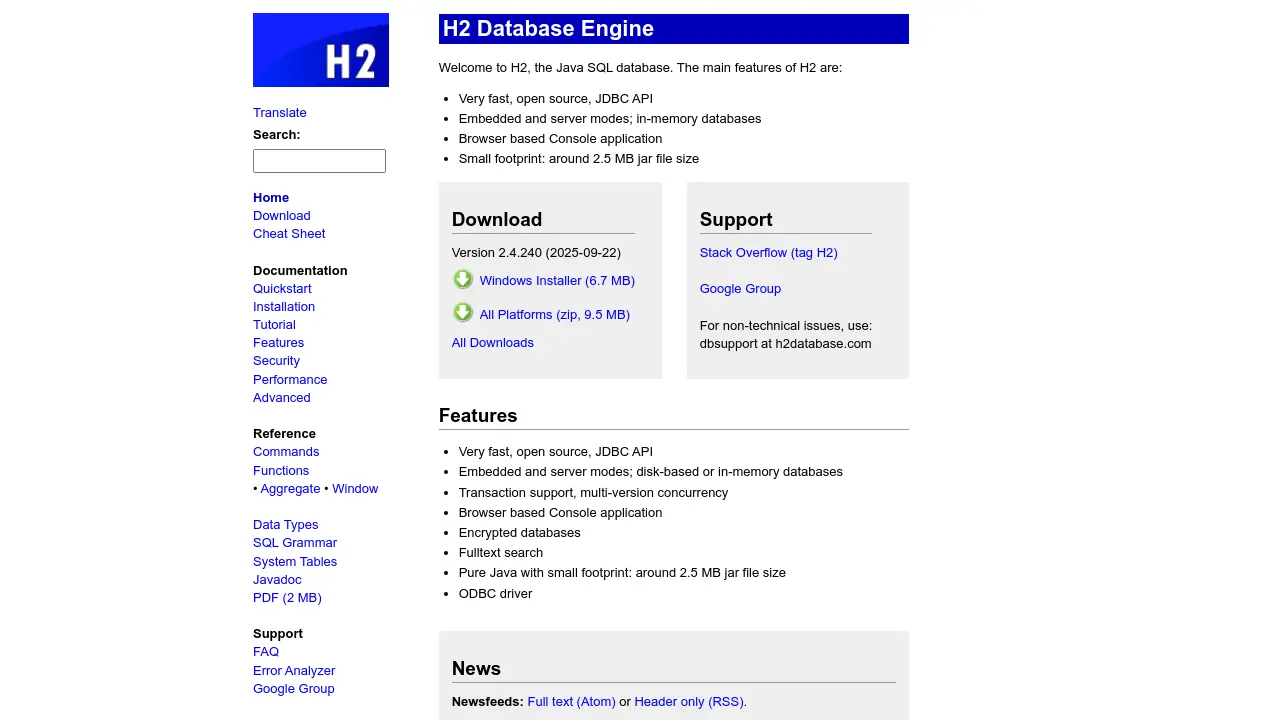Click the green download icon beside Windows Installer
Viewport: 1280px width, 720px height.
coord(463,280)
